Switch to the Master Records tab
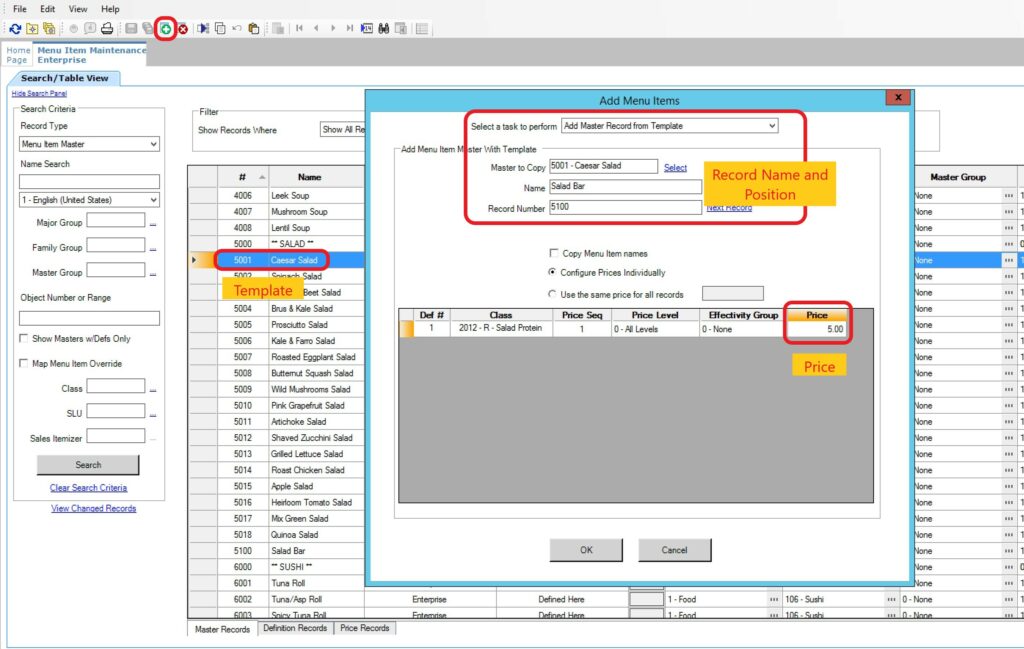Viewport: 1024px width, 649px height. (x=222, y=629)
